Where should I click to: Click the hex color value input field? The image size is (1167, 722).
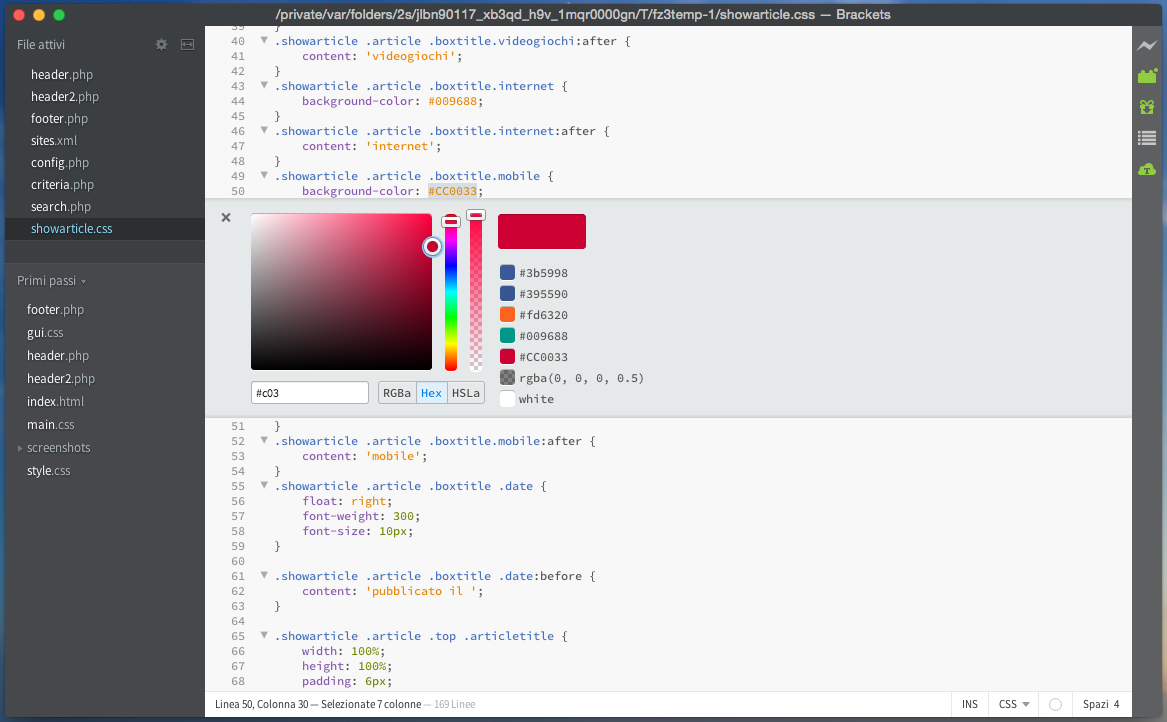[310, 393]
